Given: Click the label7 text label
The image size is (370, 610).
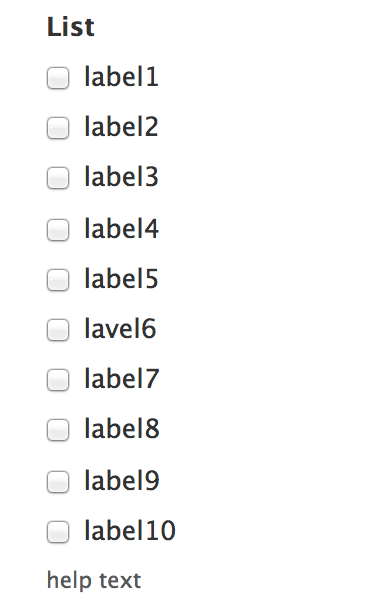Looking at the screenshot, I should point(122,378).
